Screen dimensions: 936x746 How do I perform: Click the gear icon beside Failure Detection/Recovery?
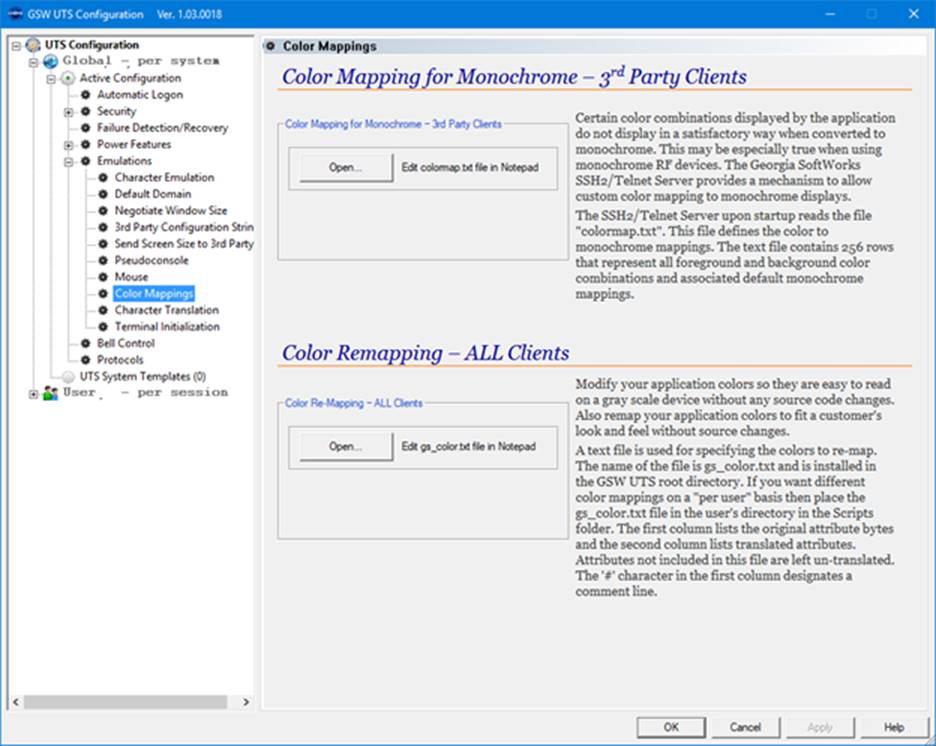click(85, 128)
